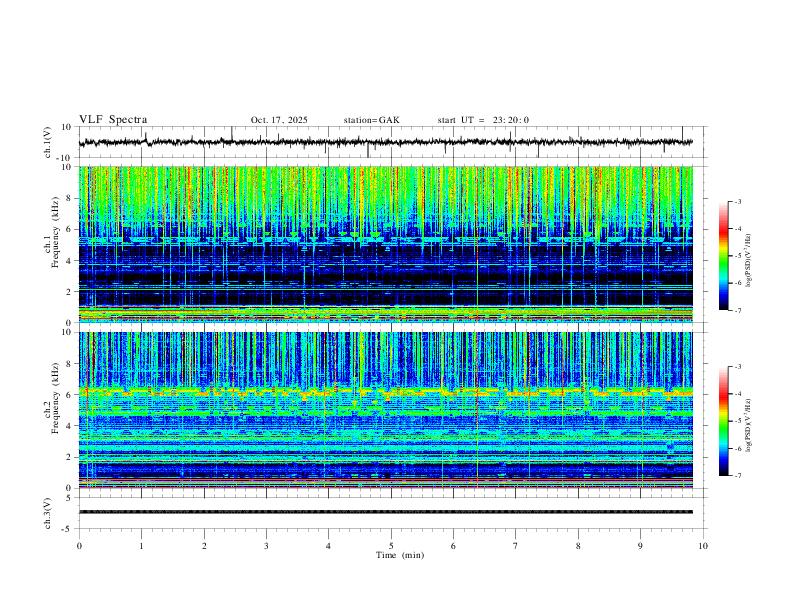Click the "ch.3(V)" axis label

click(48, 513)
